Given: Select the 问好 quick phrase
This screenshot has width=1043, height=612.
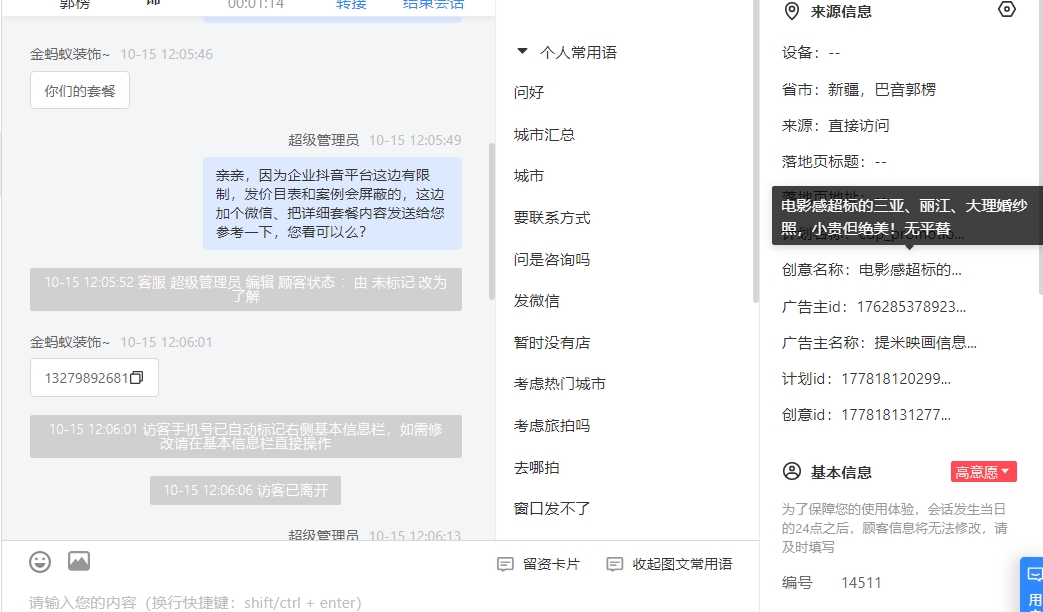Looking at the screenshot, I should click(529, 92).
